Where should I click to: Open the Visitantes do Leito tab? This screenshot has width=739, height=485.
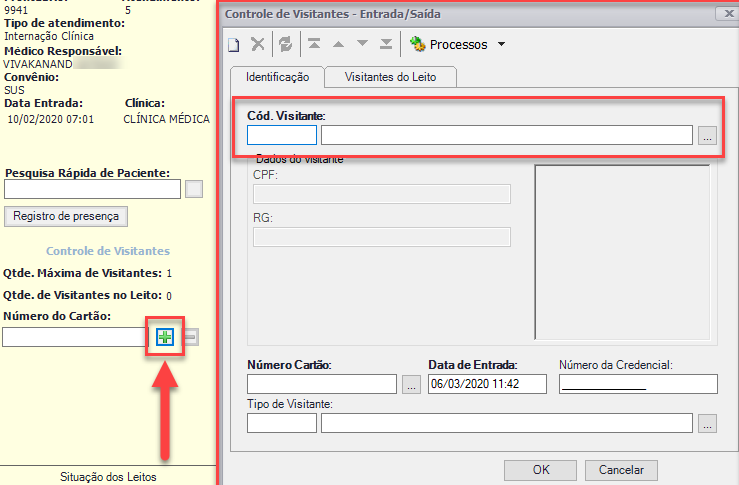point(390,77)
